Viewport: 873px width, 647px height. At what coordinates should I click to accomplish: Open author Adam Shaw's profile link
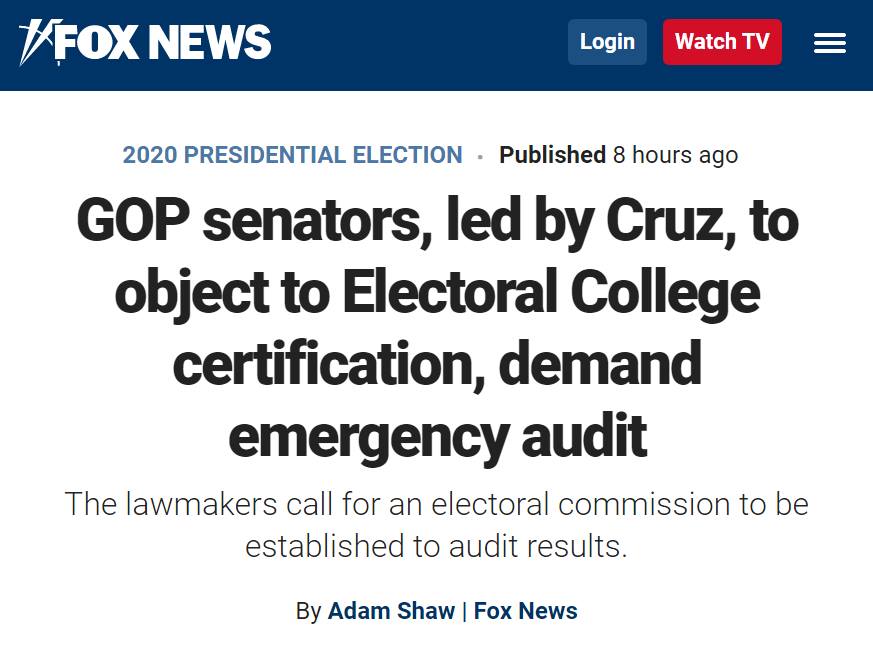pyautogui.click(x=391, y=611)
